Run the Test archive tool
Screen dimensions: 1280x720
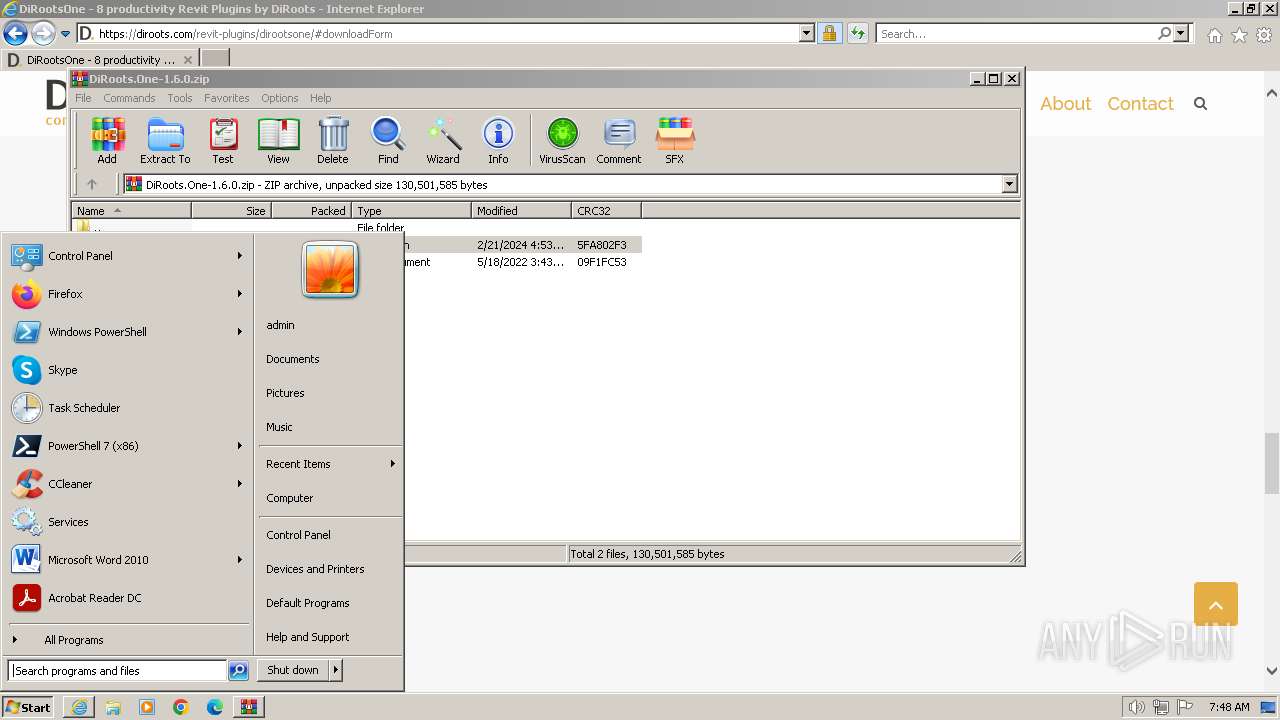[x=223, y=140]
